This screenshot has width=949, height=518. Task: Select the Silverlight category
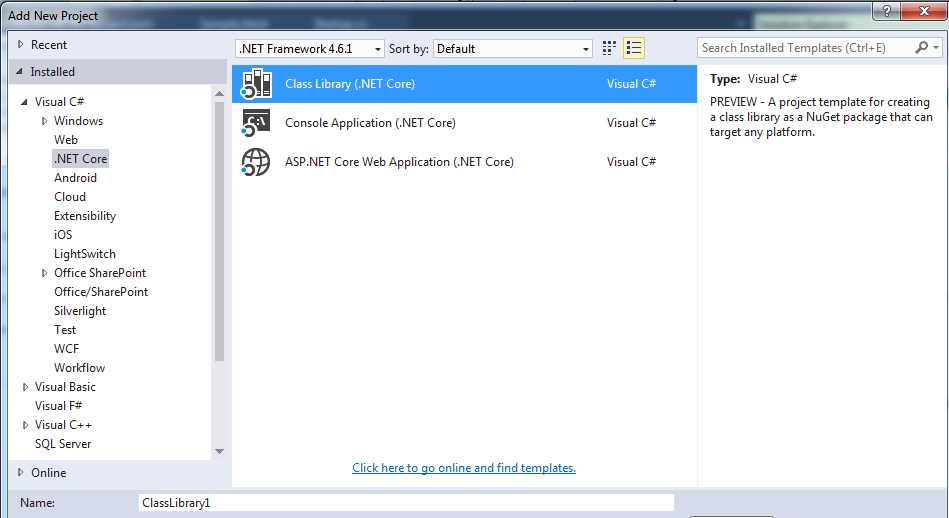[x=80, y=311]
